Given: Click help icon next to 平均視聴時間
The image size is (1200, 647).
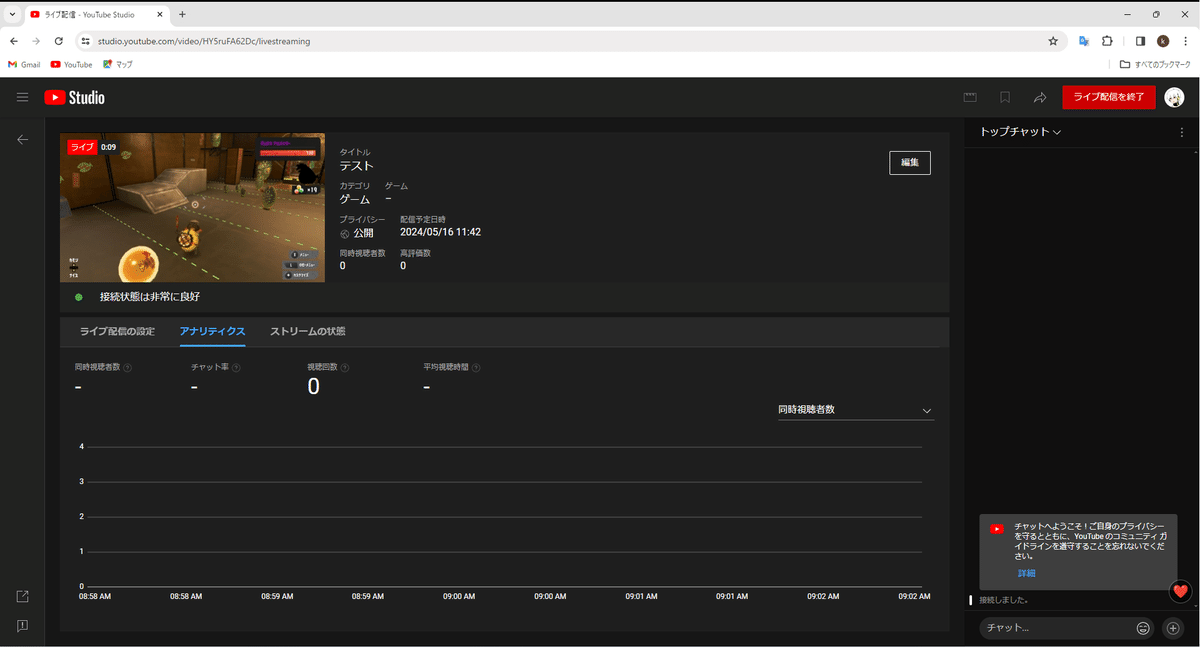Looking at the screenshot, I should 476,367.
